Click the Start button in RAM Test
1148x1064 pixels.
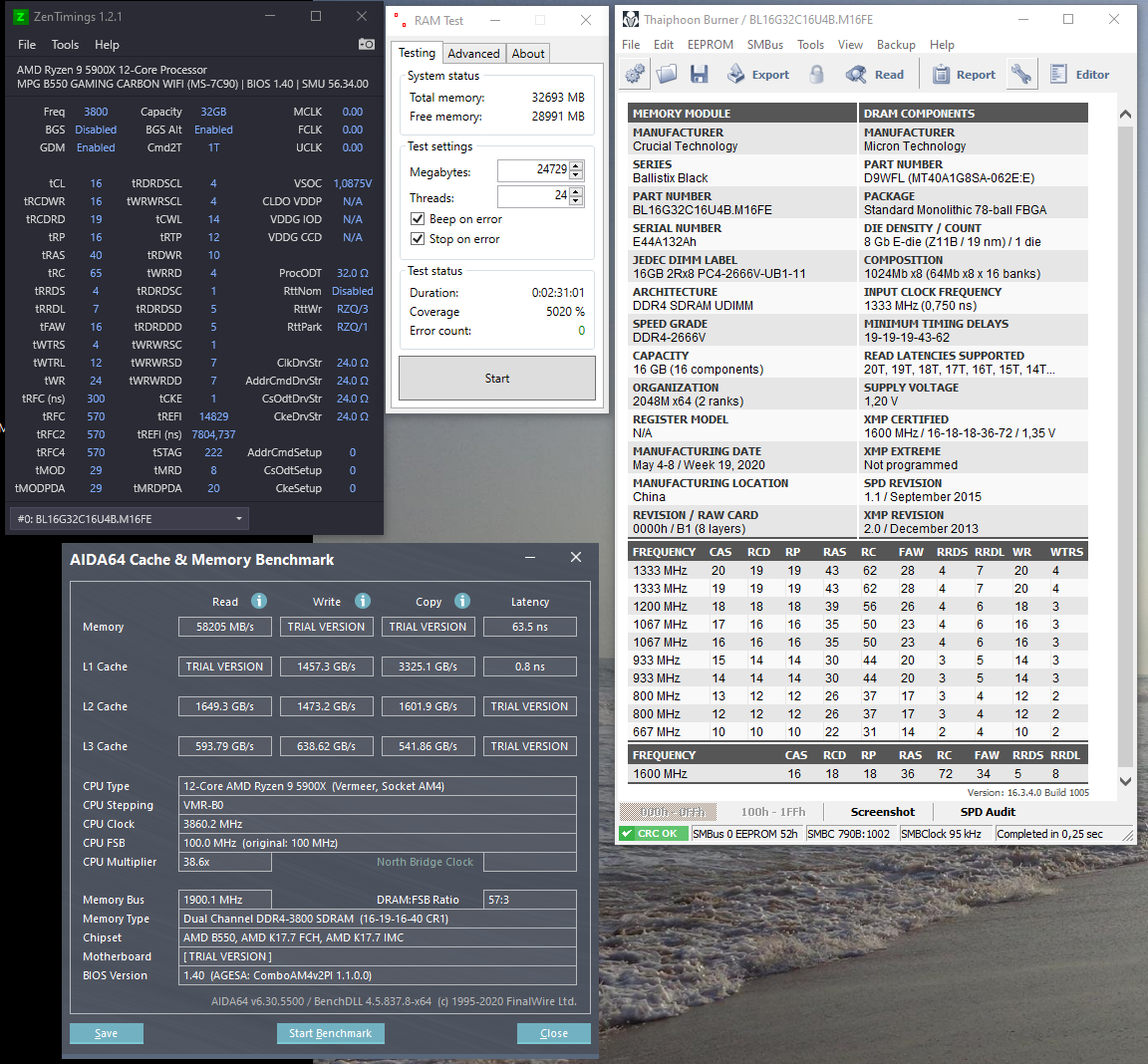point(497,379)
